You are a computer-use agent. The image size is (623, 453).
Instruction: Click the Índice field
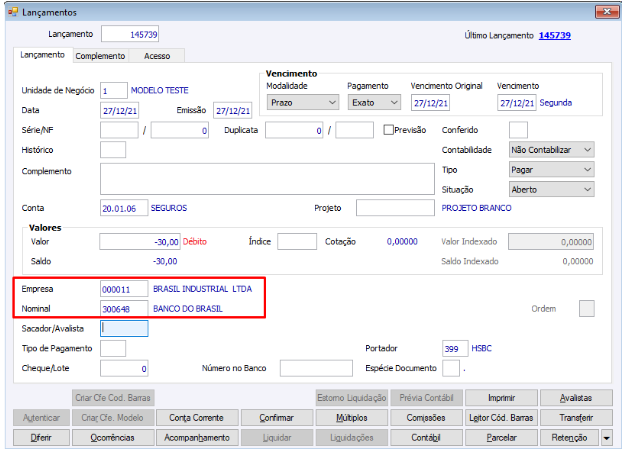click(297, 242)
